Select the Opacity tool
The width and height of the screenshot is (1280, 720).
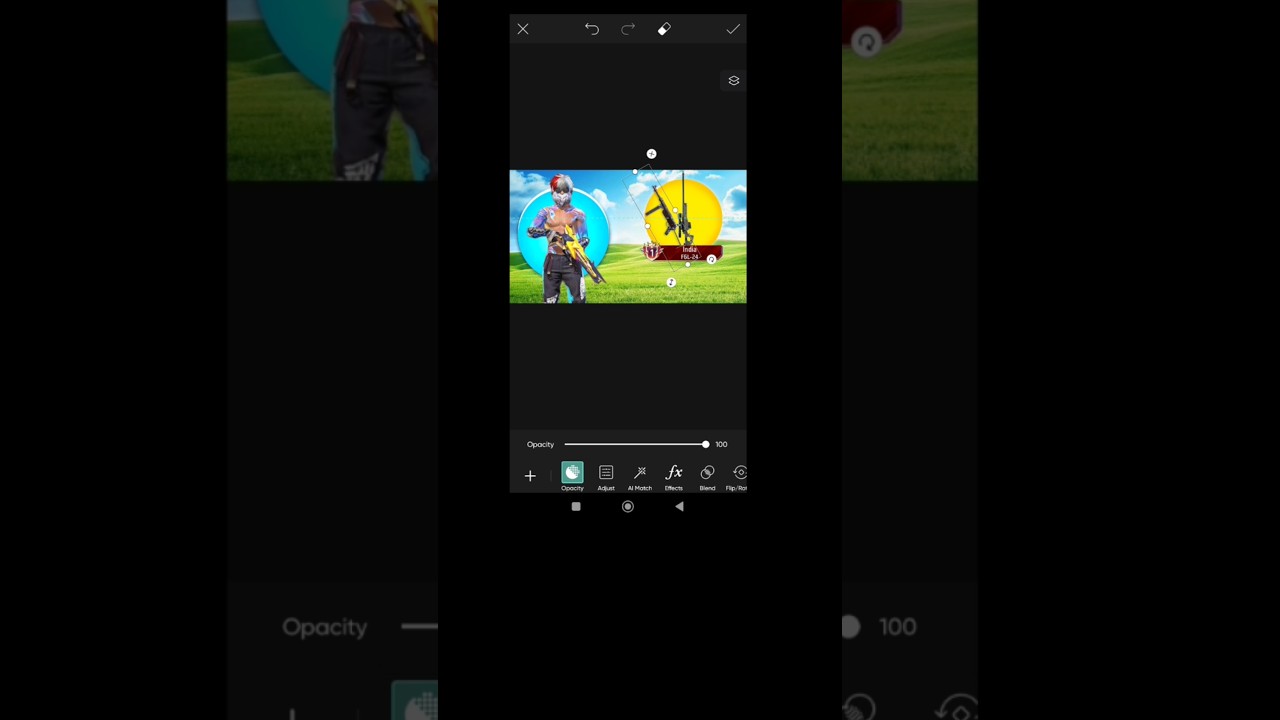[572, 476]
